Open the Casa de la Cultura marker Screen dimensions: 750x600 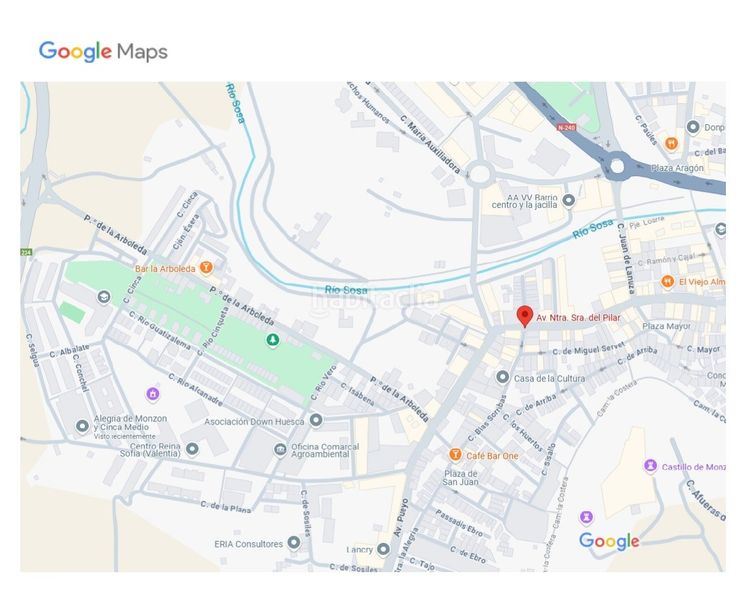click(x=502, y=377)
